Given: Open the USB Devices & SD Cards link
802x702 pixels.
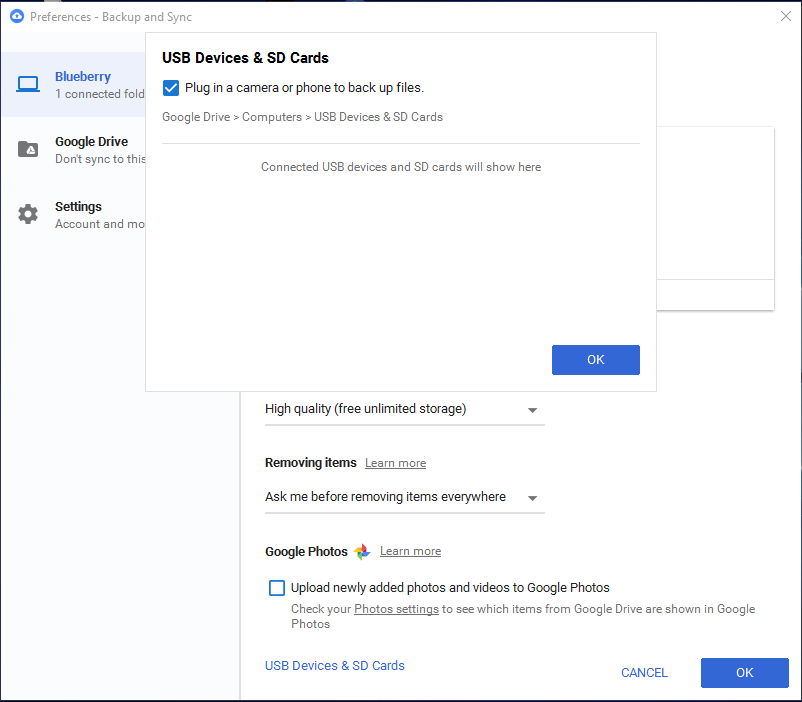Looking at the screenshot, I should point(335,666).
